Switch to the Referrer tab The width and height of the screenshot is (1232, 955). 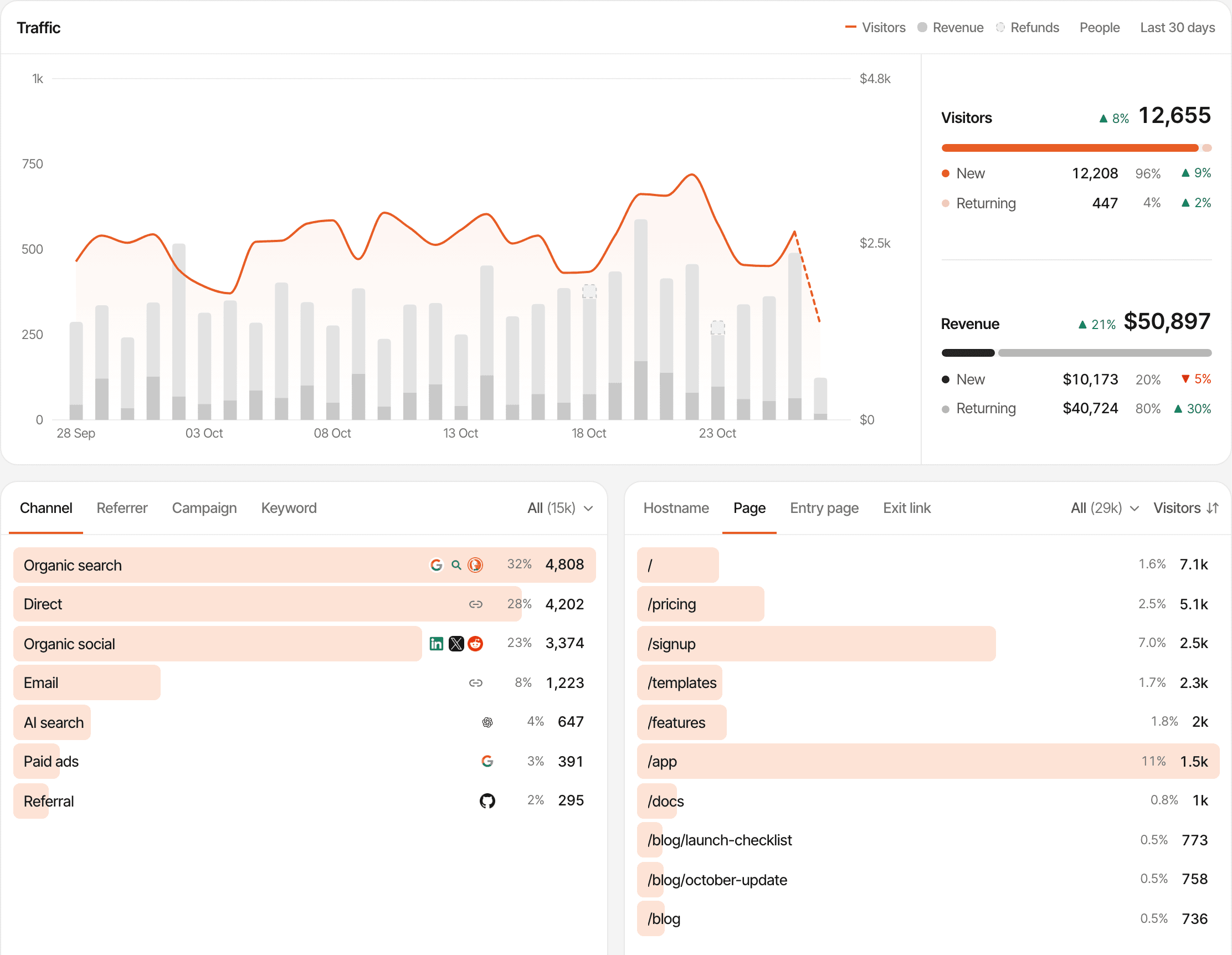[122, 508]
